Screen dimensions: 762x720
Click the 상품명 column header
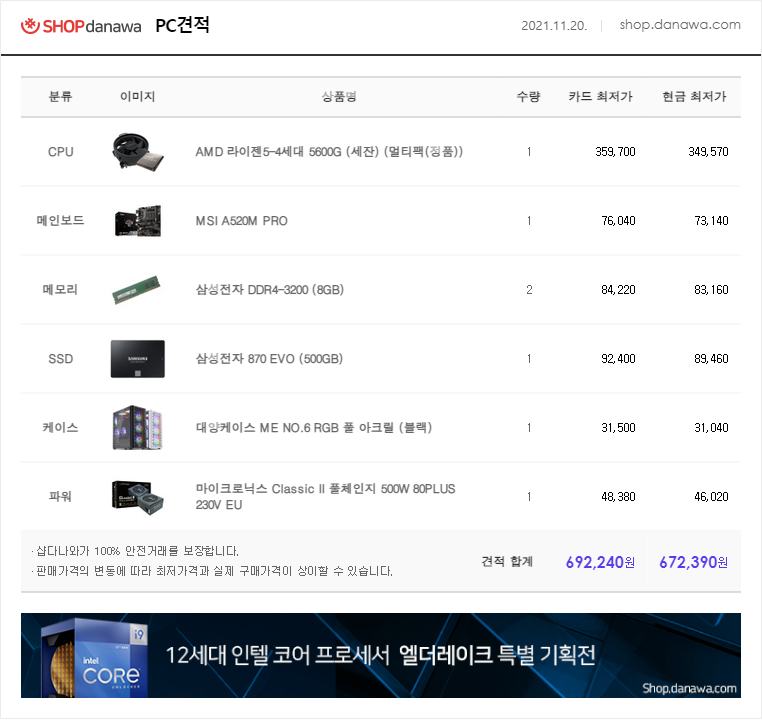point(339,96)
